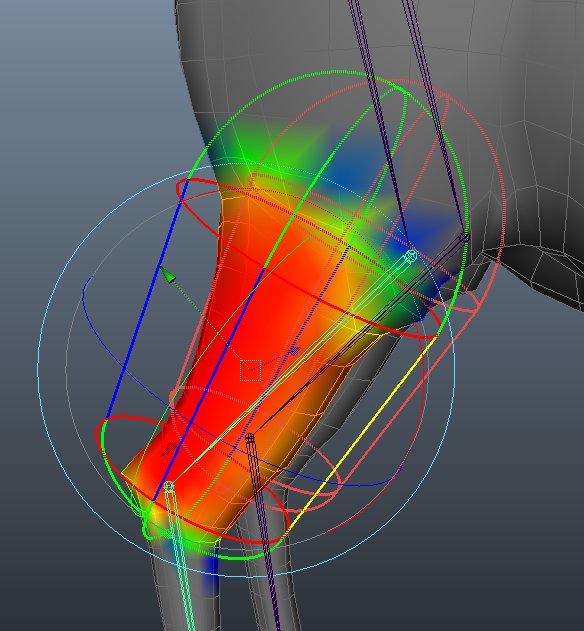This screenshot has height=631, width=584.
Task: Click the upper red capsule ring
Action: 308,258
